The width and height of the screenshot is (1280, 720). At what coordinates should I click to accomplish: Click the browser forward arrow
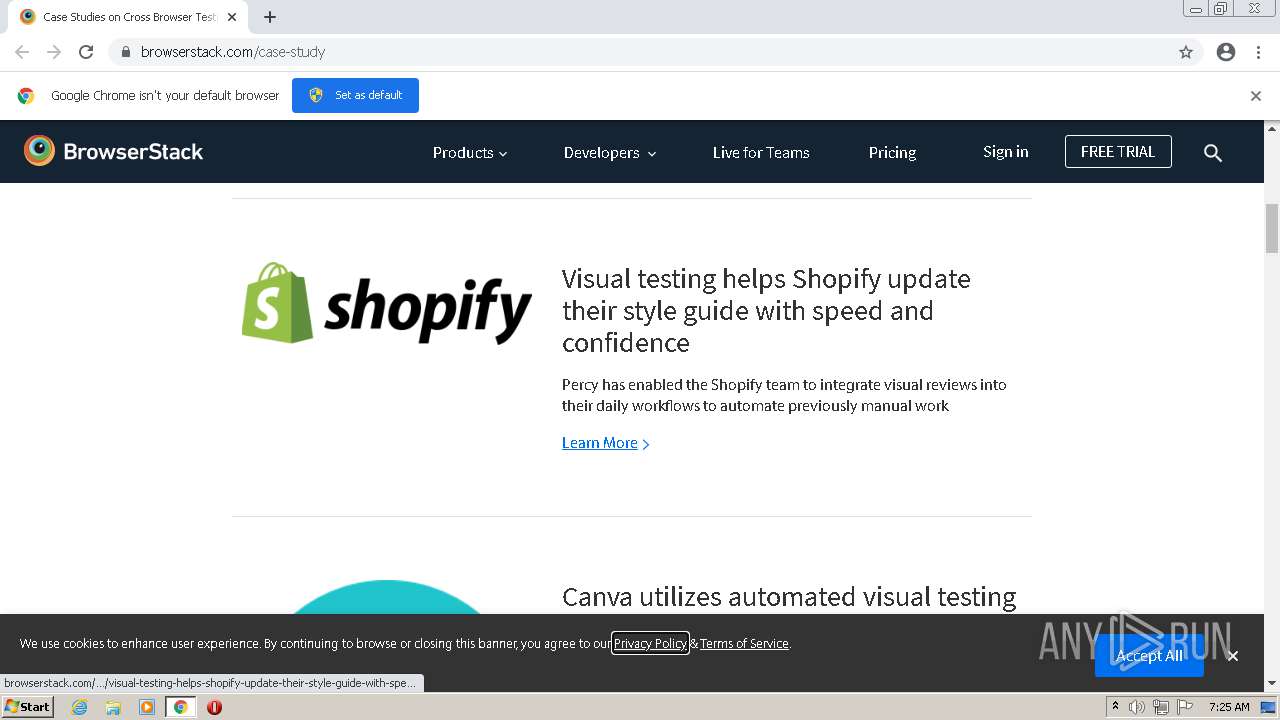coord(54,52)
